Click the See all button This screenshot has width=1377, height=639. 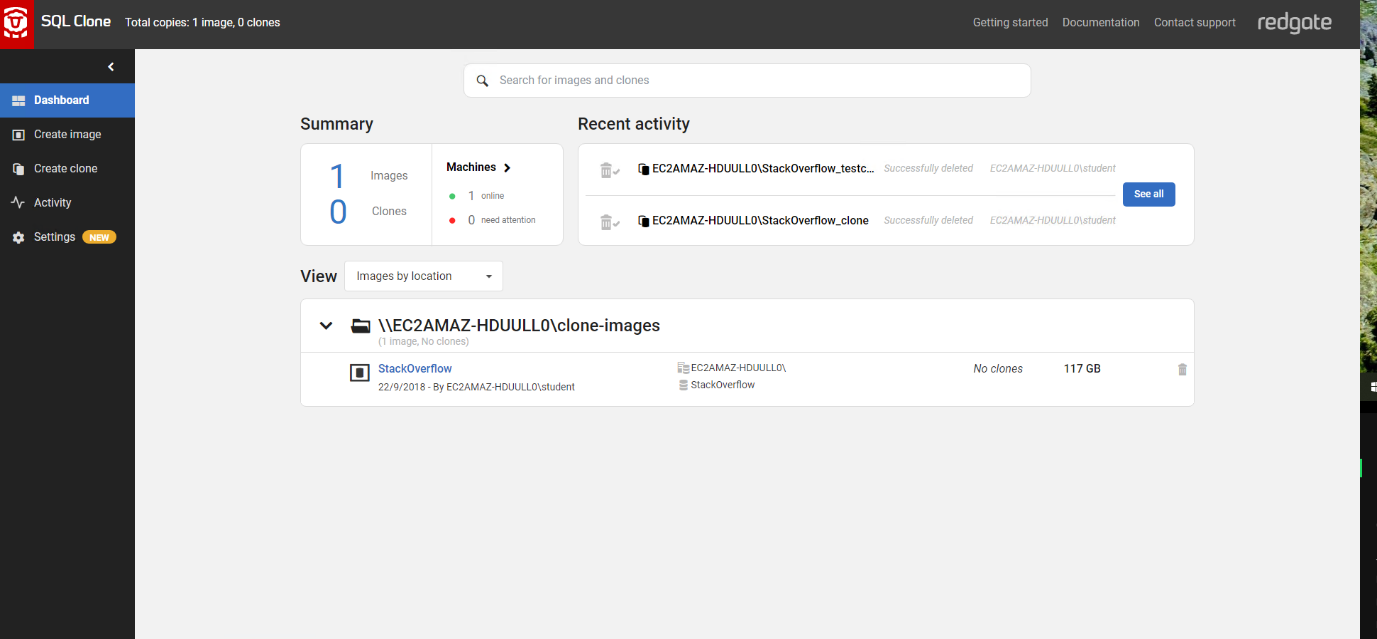click(x=1148, y=194)
